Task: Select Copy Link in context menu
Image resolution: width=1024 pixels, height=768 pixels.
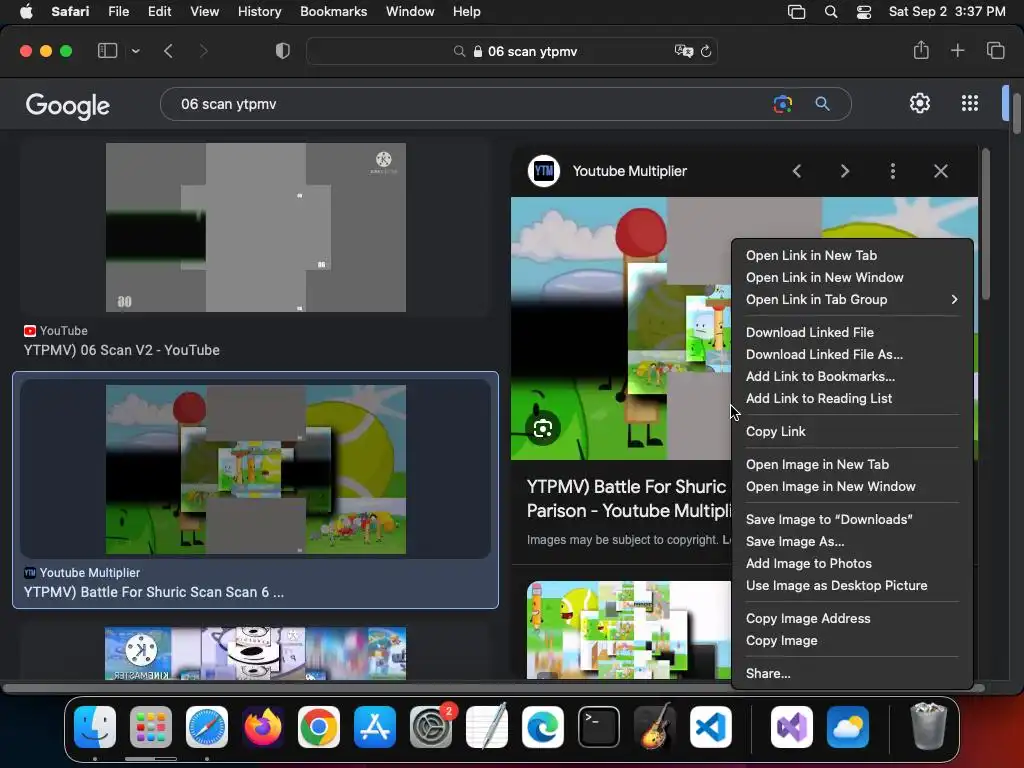Action: pyautogui.click(x=775, y=432)
